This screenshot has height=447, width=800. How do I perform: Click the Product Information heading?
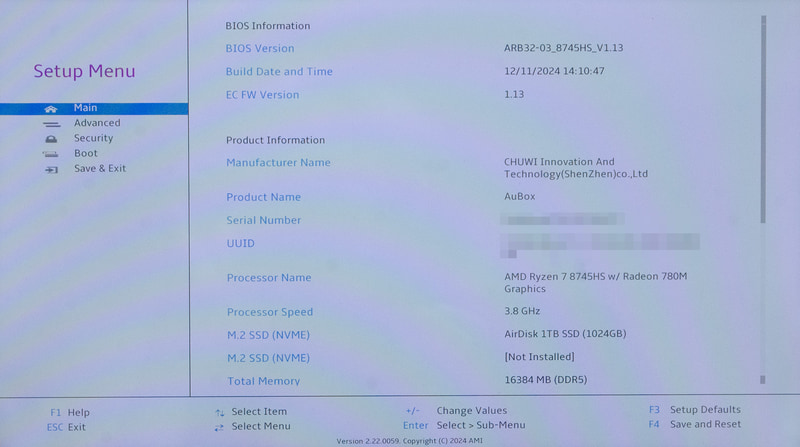276,140
